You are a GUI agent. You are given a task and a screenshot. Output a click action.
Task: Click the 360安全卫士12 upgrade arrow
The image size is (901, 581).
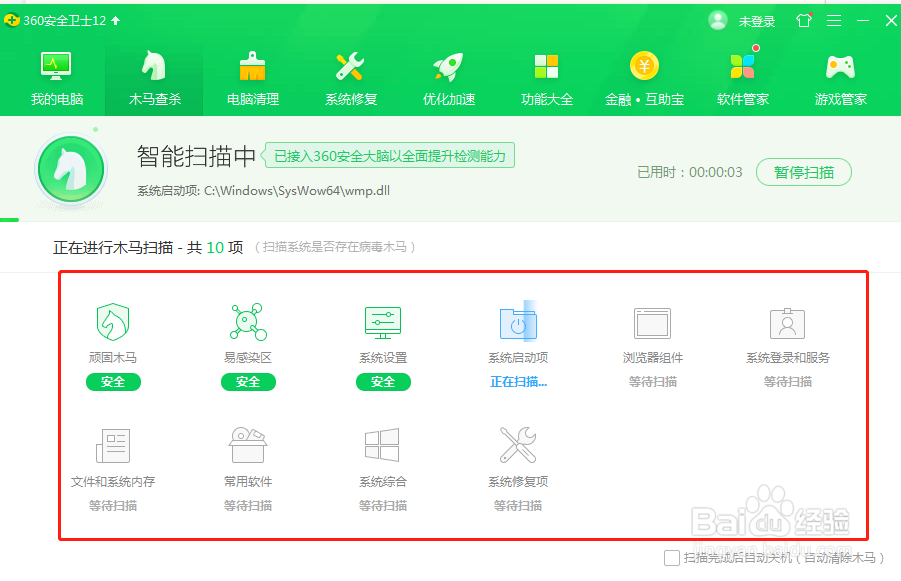coord(115,21)
